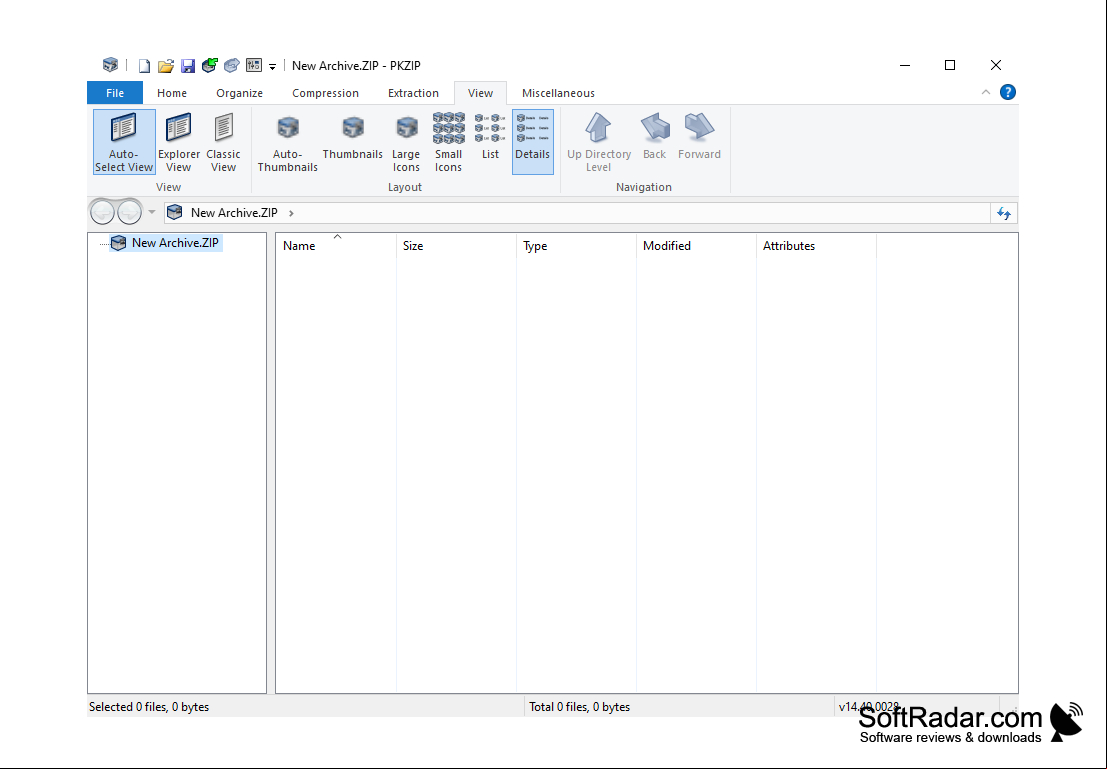The height and width of the screenshot is (769, 1107).
Task: Click the PKZIP application icon in the title bar
Action: pos(110,65)
